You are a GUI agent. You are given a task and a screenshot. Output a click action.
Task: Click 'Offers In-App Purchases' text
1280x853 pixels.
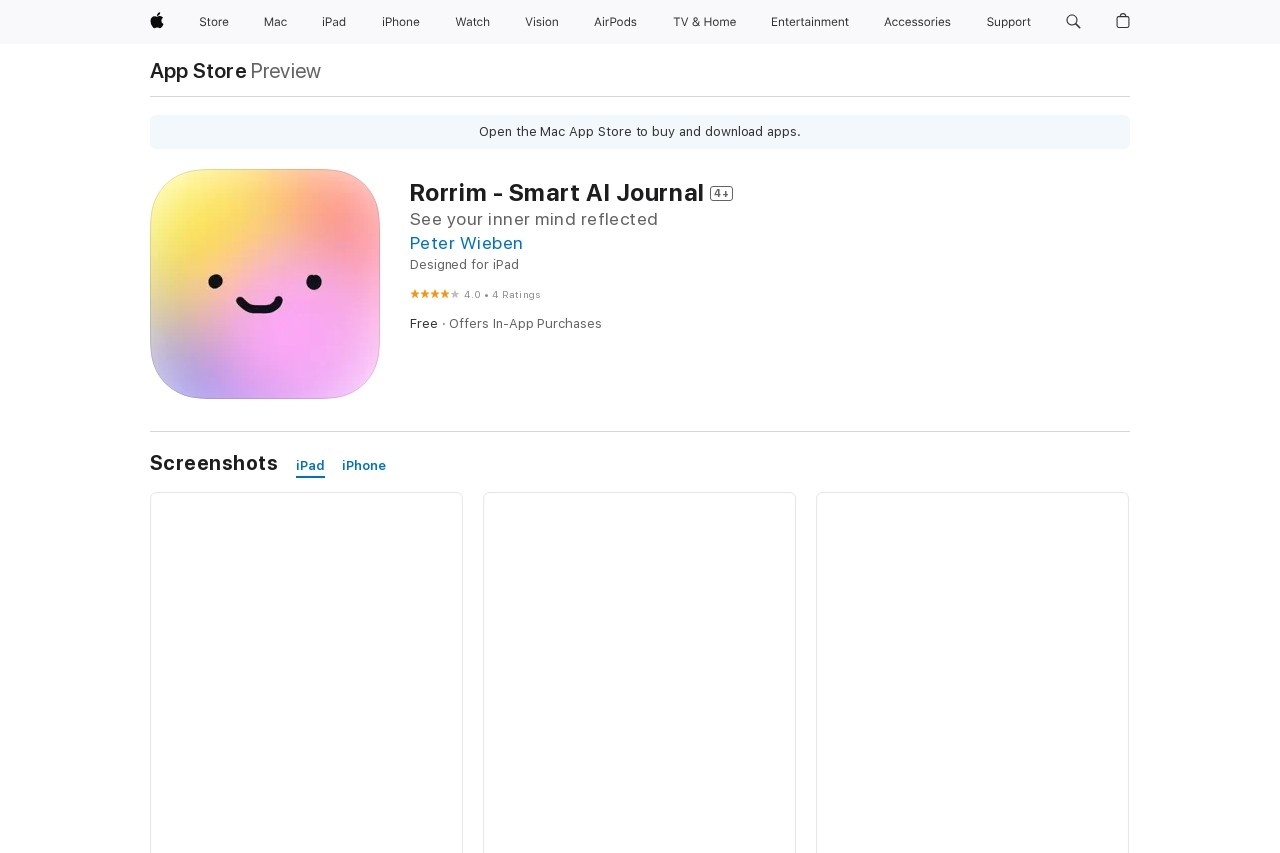pyautogui.click(x=525, y=324)
